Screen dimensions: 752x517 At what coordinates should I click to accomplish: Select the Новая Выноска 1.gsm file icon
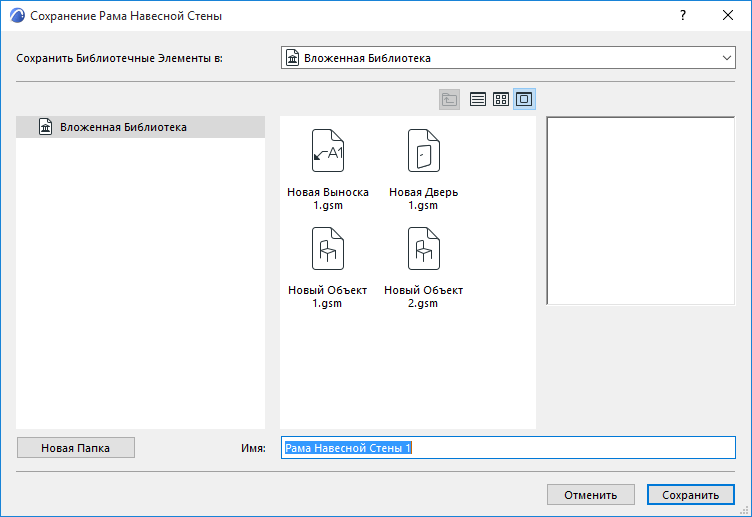(x=328, y=151)
